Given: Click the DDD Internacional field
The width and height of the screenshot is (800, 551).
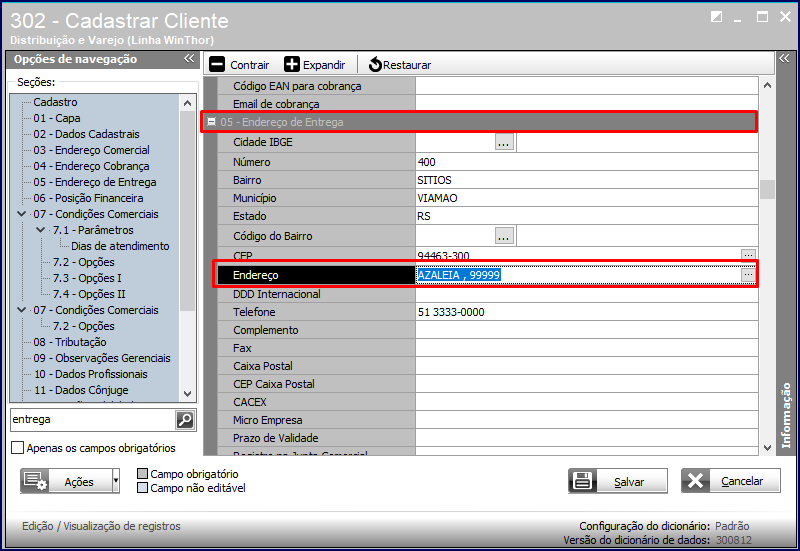Looking at the screenshot, I should [x=587, y=294].
